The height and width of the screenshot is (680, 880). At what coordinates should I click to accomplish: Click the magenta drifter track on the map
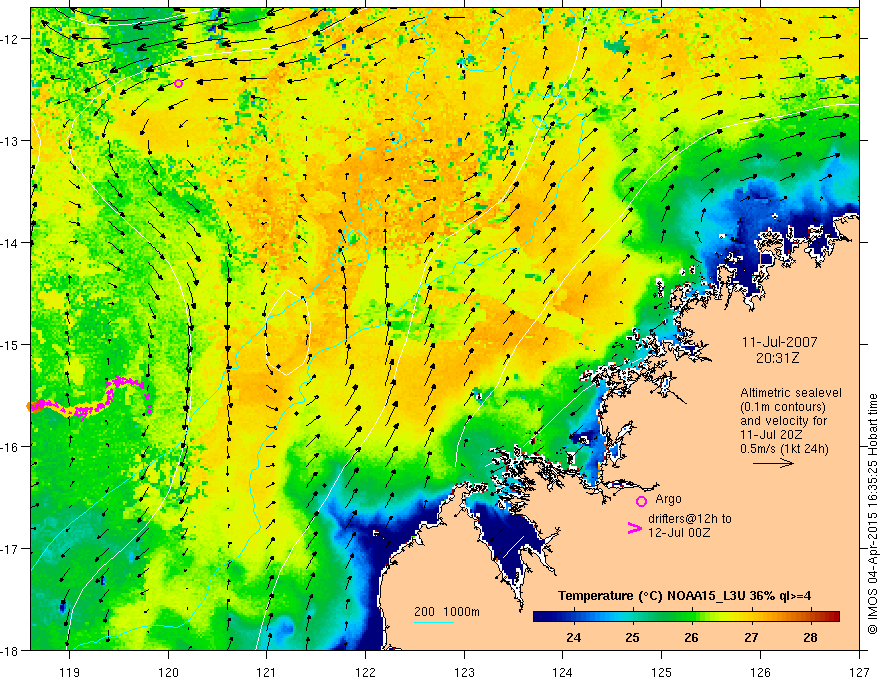pyautogui.click(x=90, y=397)
